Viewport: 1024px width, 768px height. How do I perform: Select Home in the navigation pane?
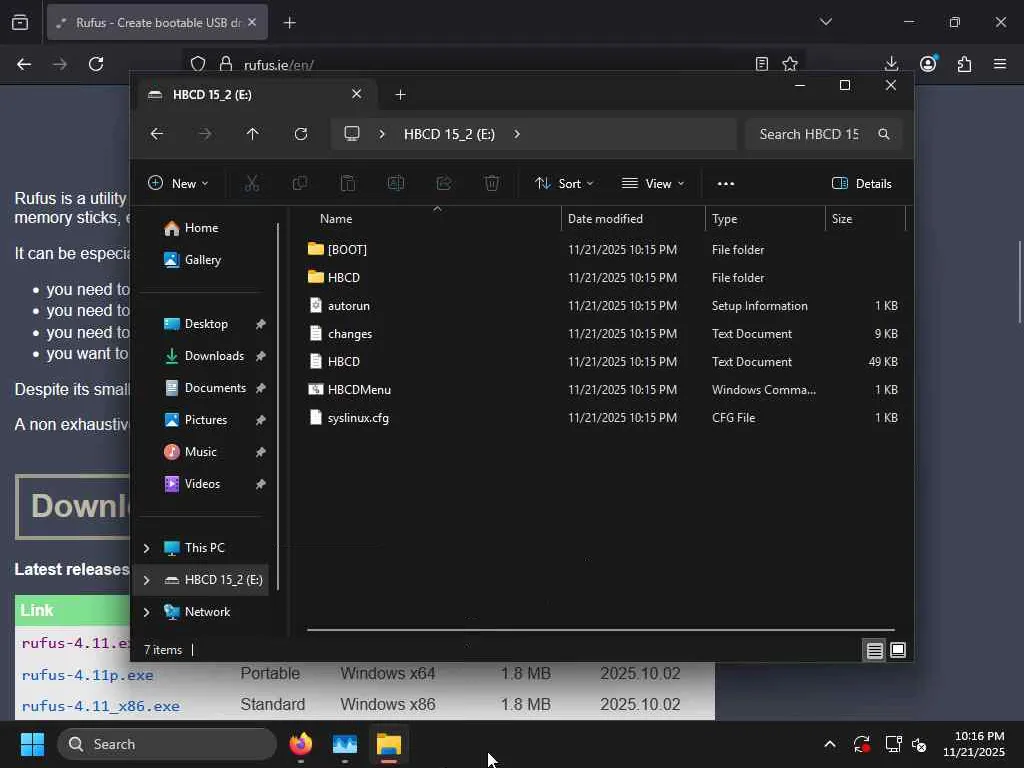tap(201, 228)
